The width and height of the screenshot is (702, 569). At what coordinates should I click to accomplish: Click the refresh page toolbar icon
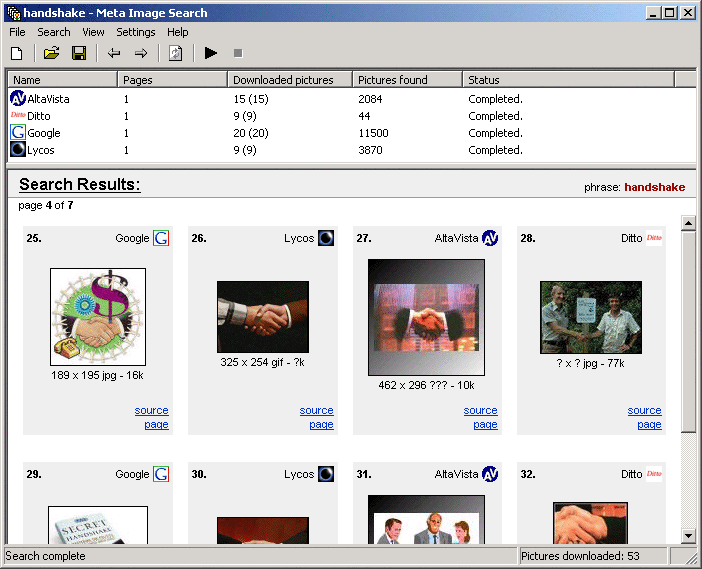tap(176, 53)
